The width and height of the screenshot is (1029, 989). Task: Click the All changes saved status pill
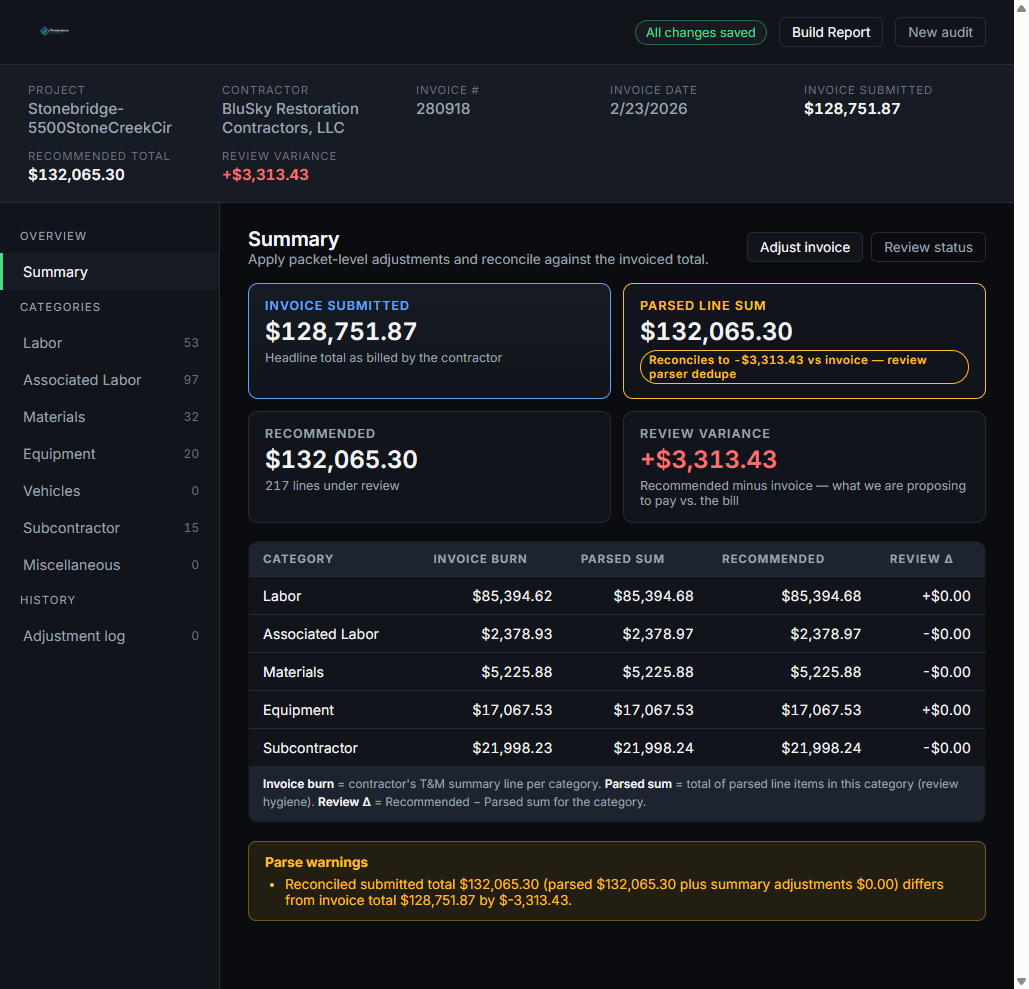[700, 32]
